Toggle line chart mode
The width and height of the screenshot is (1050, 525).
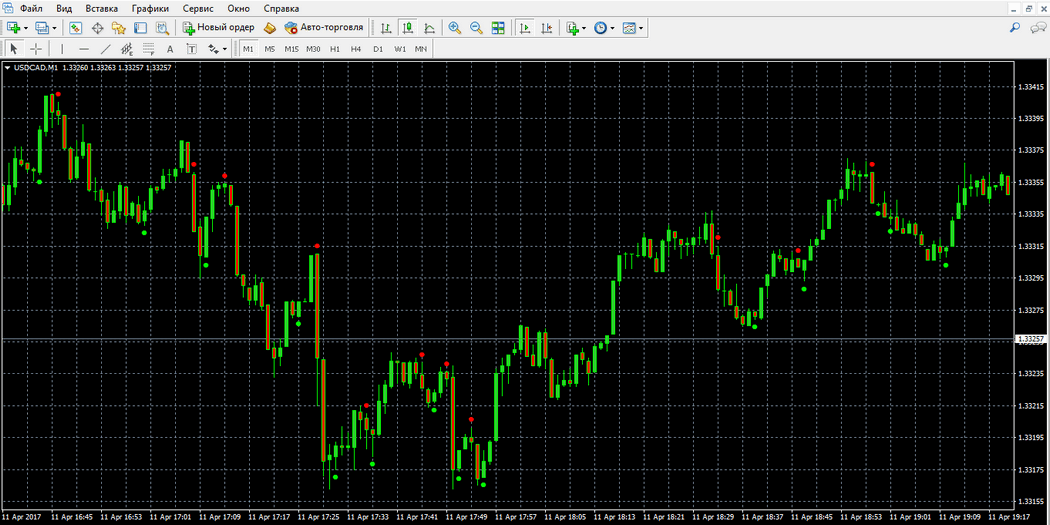(429, 28)
